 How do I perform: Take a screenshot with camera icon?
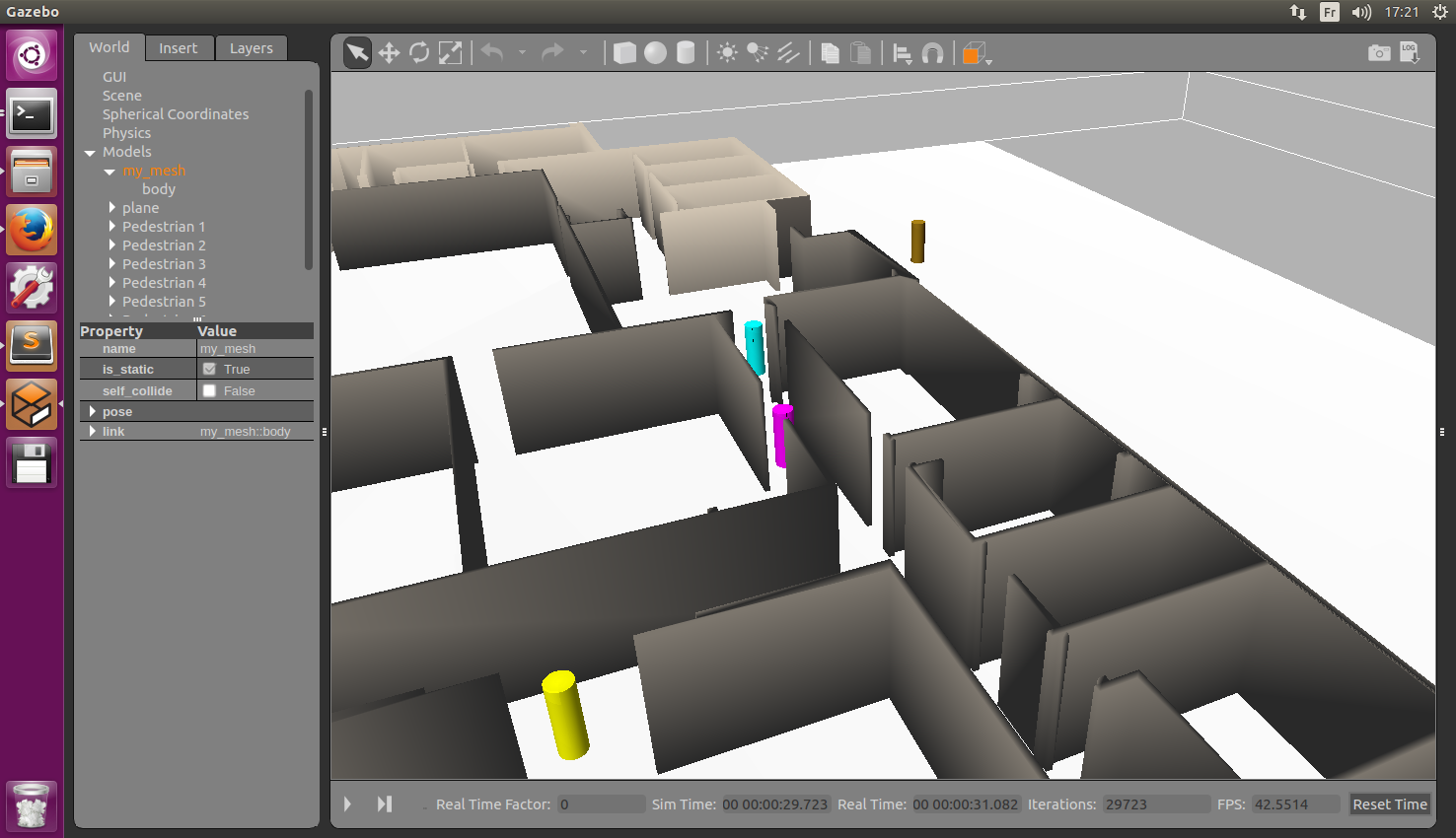click(1379, 53)
